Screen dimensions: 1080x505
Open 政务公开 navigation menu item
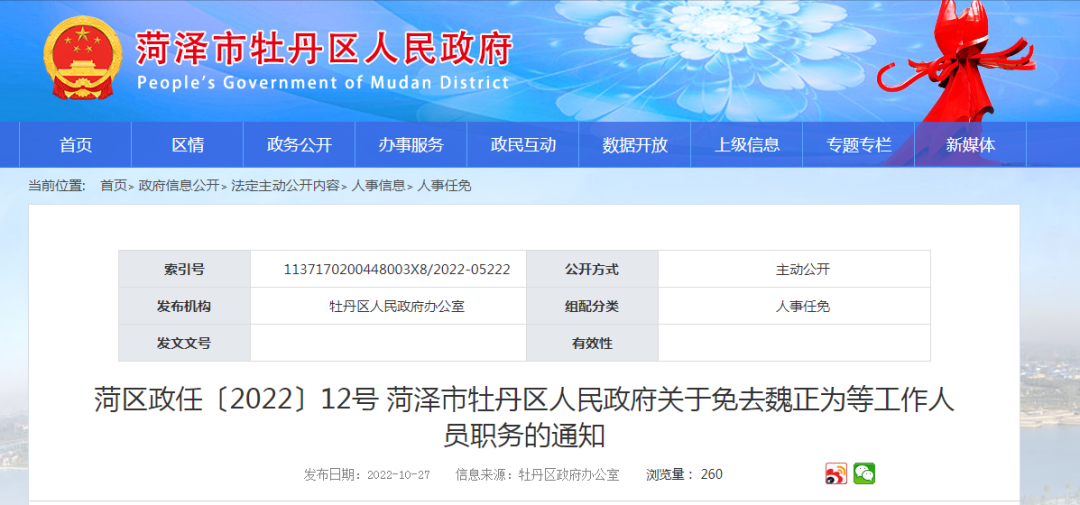point(300,145)
